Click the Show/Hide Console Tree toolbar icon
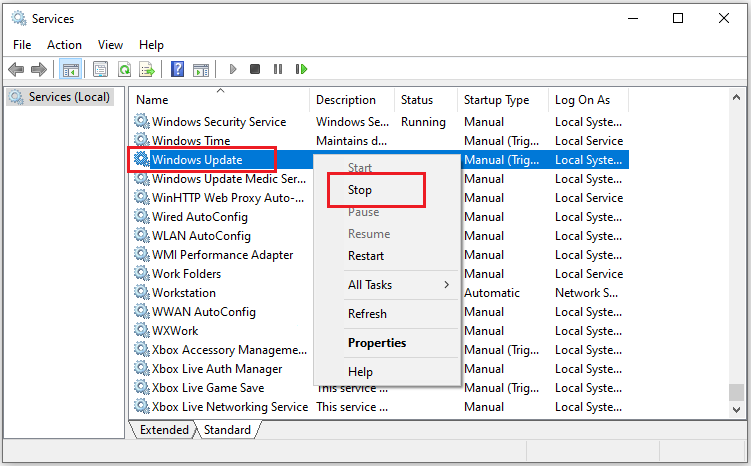751x466 pixels. click(x=70, y=69)
